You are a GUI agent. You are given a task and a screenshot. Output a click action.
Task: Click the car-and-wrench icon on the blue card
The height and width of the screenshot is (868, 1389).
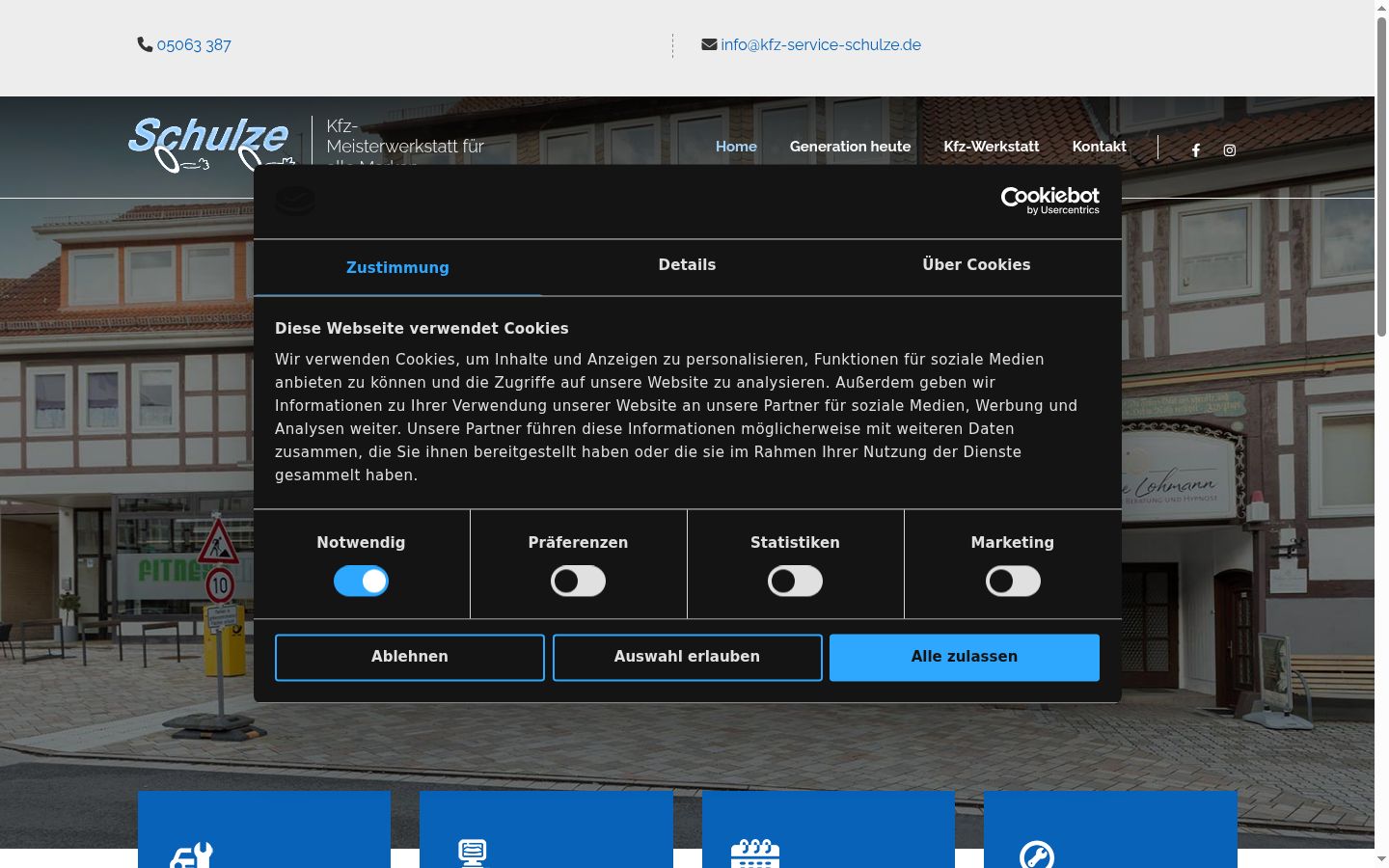click(x=191, y=855)
